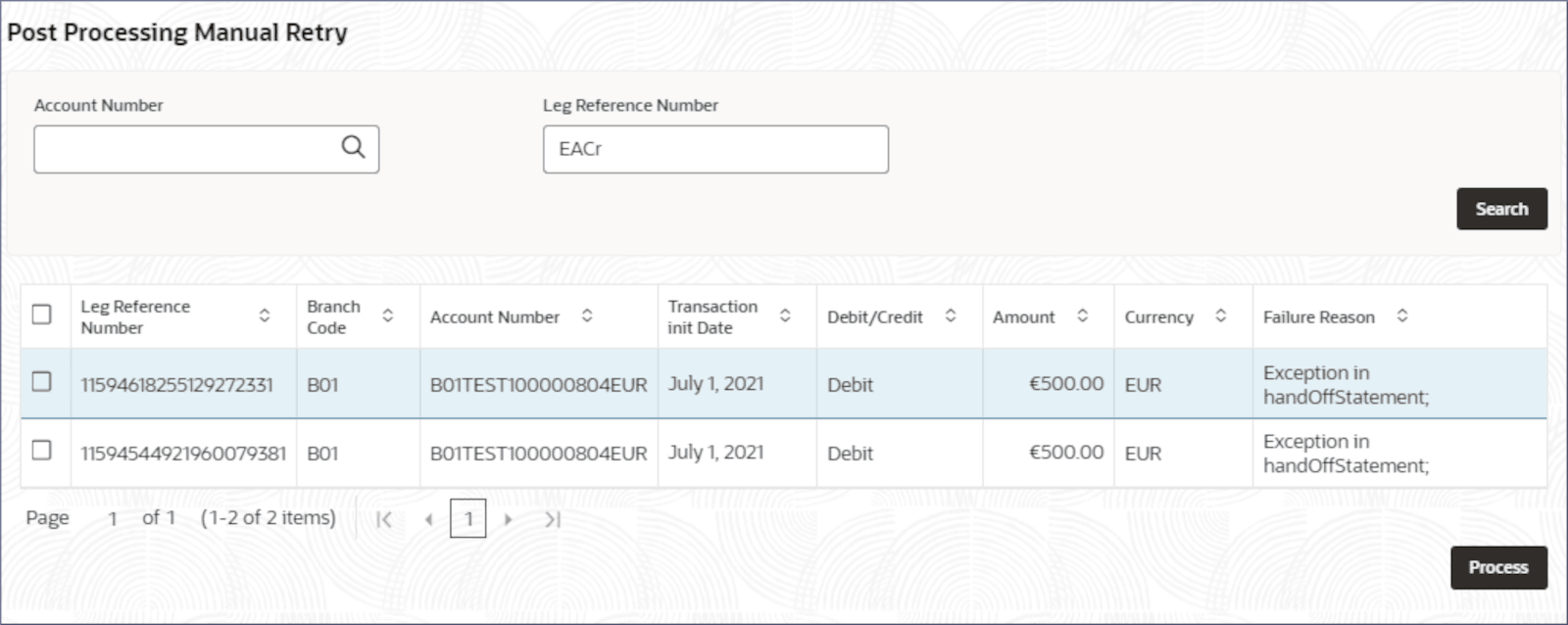Click the Process button

[1497, 567]
